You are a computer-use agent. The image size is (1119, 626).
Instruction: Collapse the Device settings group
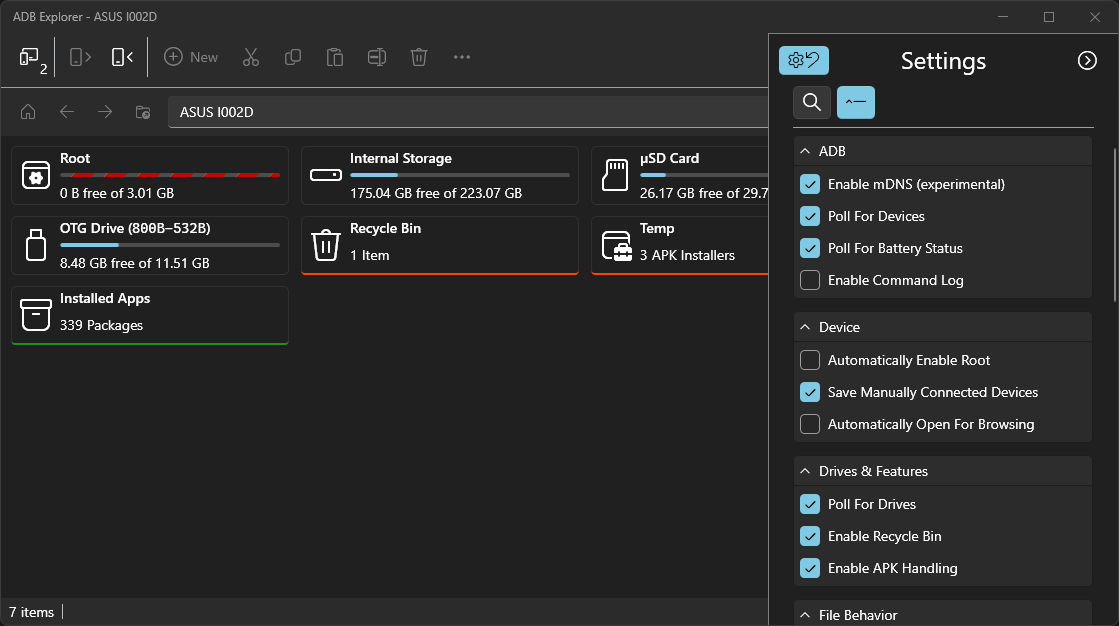pos(943,327)
